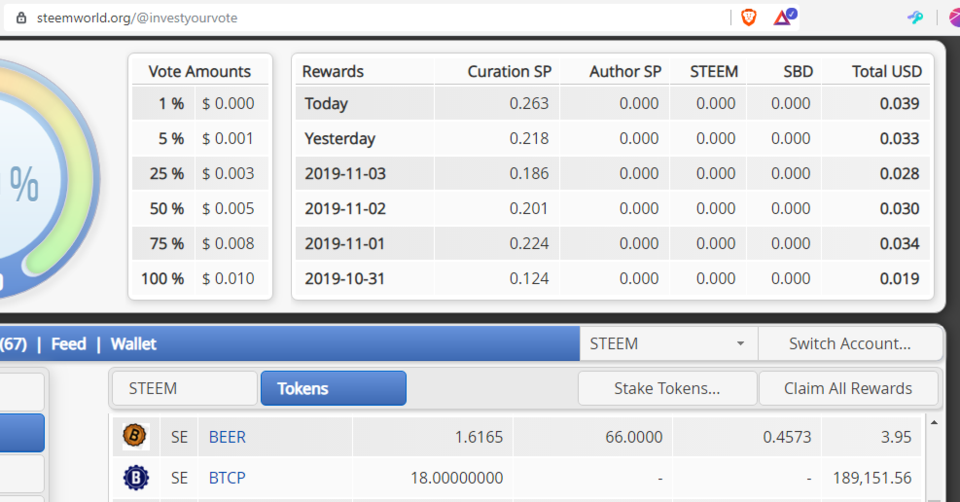
Task: Click the key extension icon in the toolbar
Action: pos(915,17)
